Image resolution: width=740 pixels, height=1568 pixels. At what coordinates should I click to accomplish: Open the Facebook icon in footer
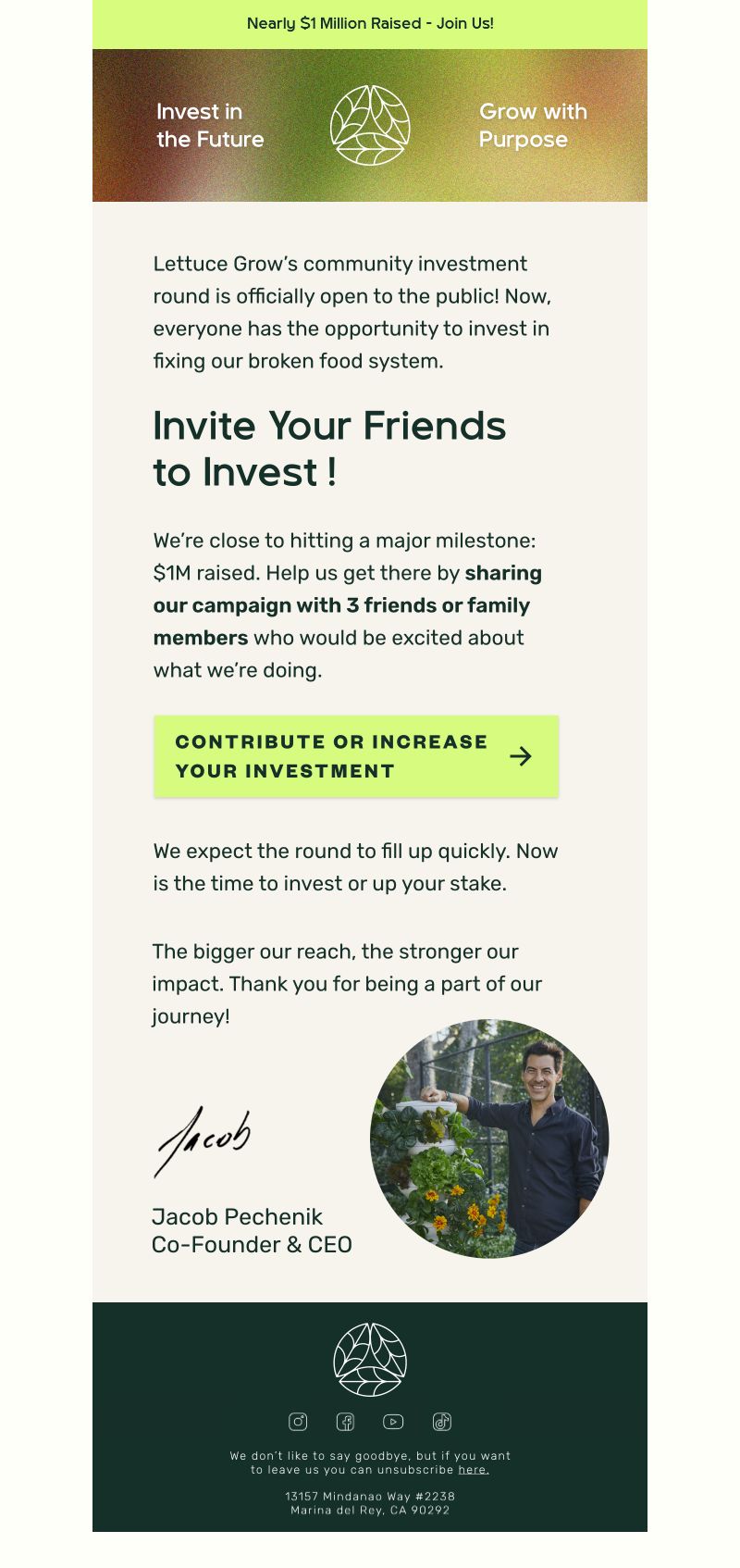pos(345,1422)
